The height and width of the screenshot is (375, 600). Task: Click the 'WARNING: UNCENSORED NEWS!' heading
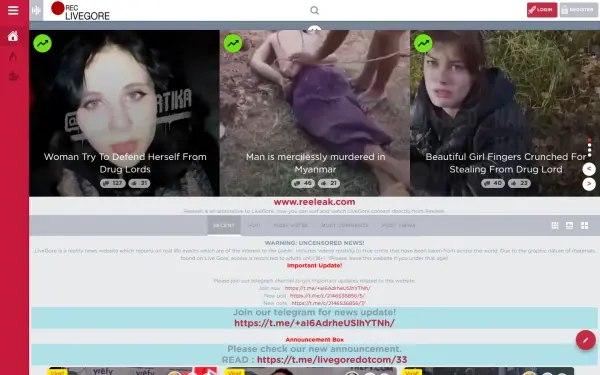(314, 243)
